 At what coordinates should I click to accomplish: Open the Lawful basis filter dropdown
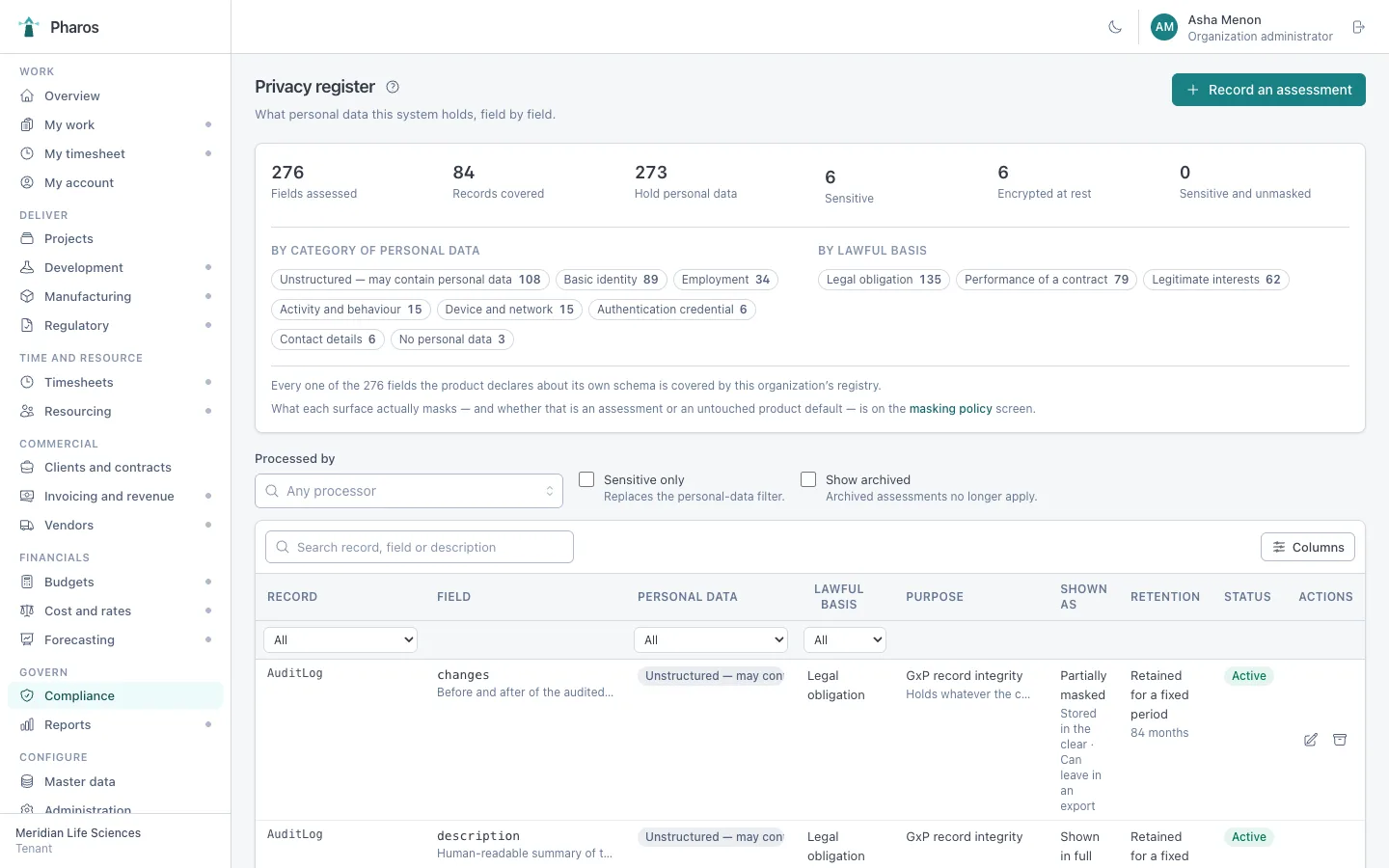(845, 639)
